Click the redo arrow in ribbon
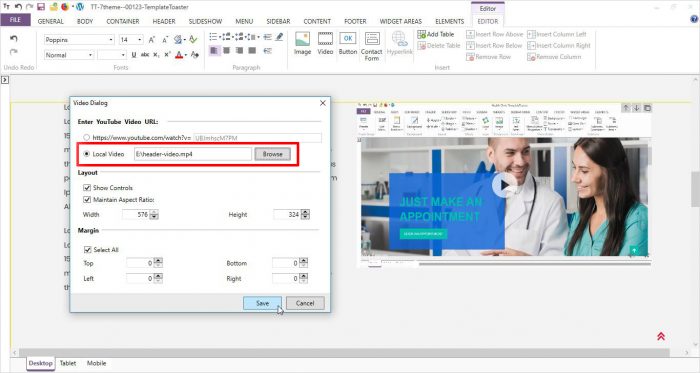The height and width of the screenshot is (373, 700). pyautogui.click(x=13, y=52)
